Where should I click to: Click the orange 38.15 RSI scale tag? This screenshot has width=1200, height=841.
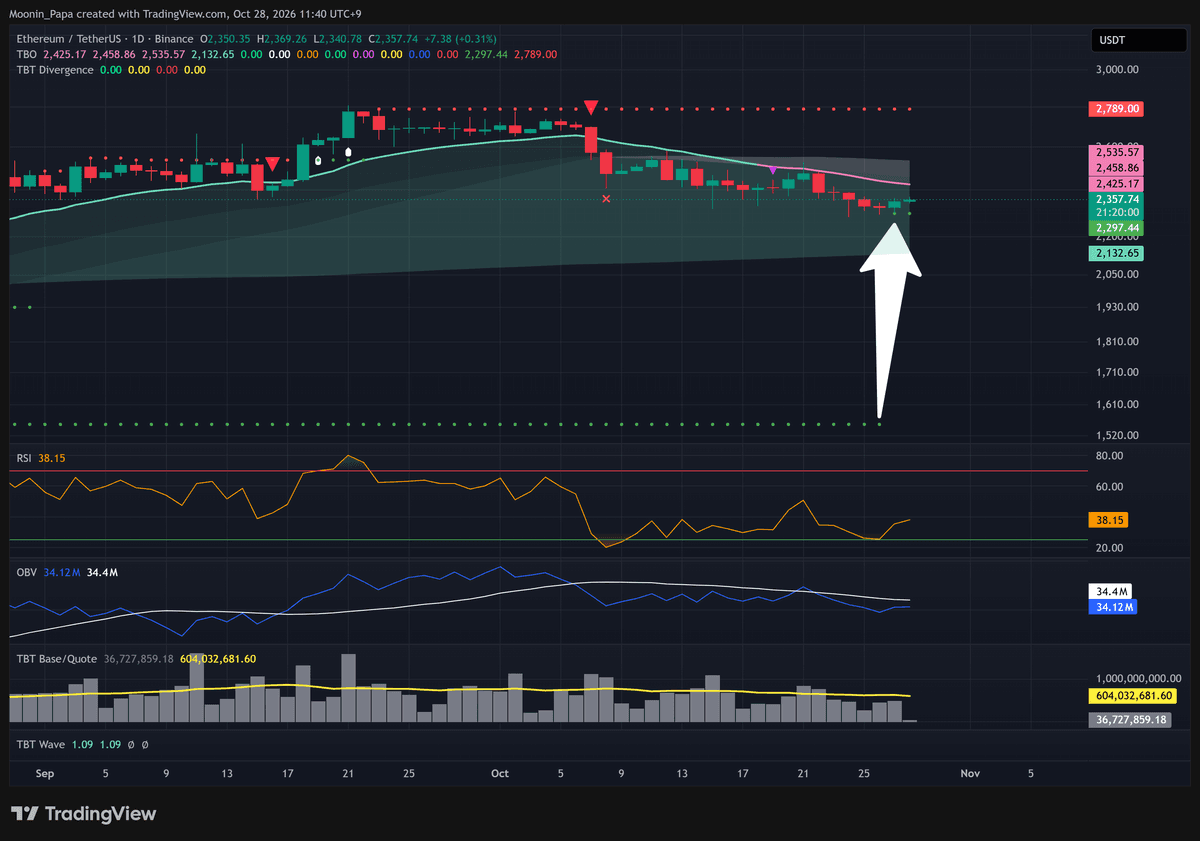click(x=1109, y=520)
